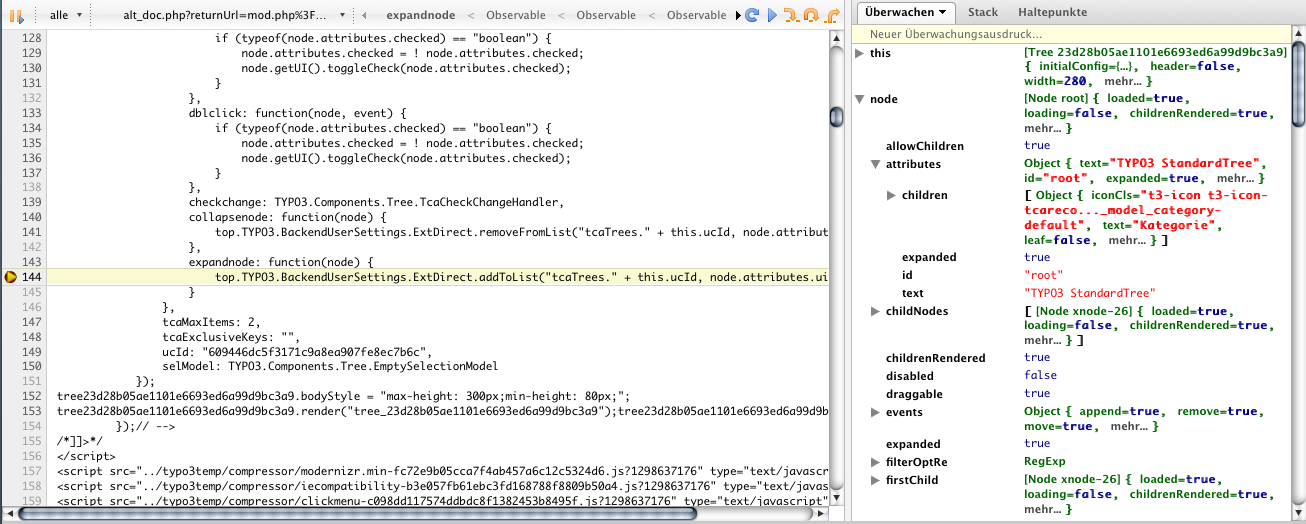Toggle a breakpoint on line number 130
Image resolution: width=1306 pixels, height=524 pixels.
coord(33,69)
